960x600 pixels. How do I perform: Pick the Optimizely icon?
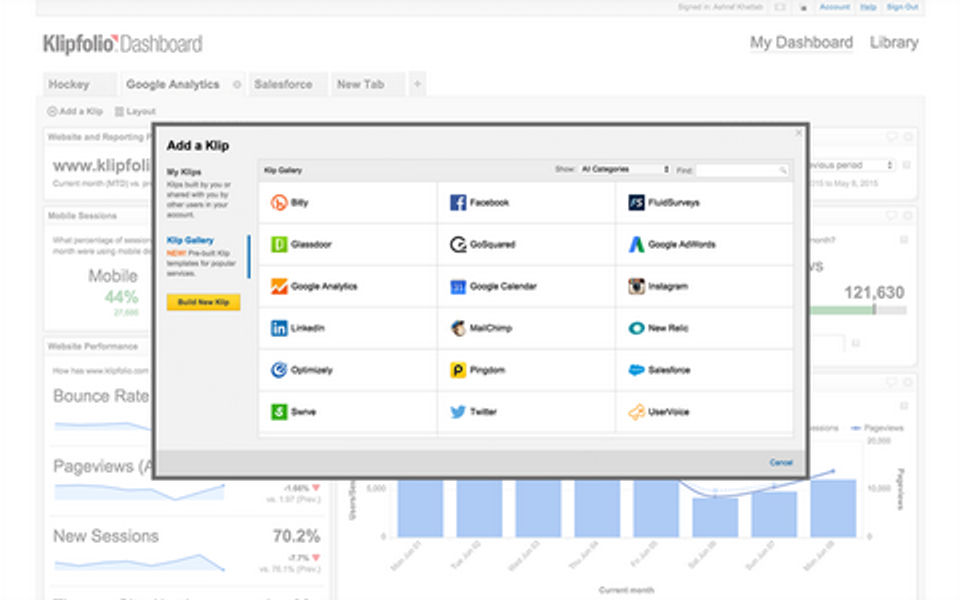[279, 370]
